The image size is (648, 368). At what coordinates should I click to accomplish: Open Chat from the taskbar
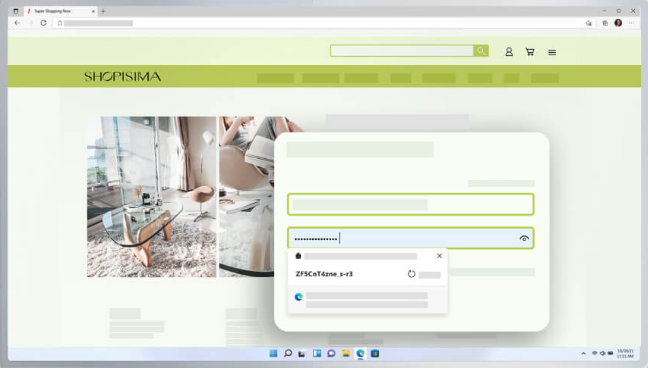click(331, 354)
